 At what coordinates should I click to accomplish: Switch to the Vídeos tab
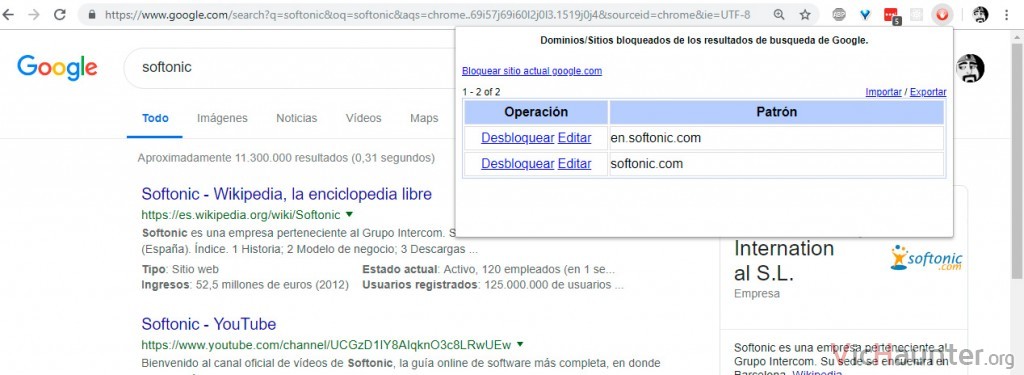[364, 118]
